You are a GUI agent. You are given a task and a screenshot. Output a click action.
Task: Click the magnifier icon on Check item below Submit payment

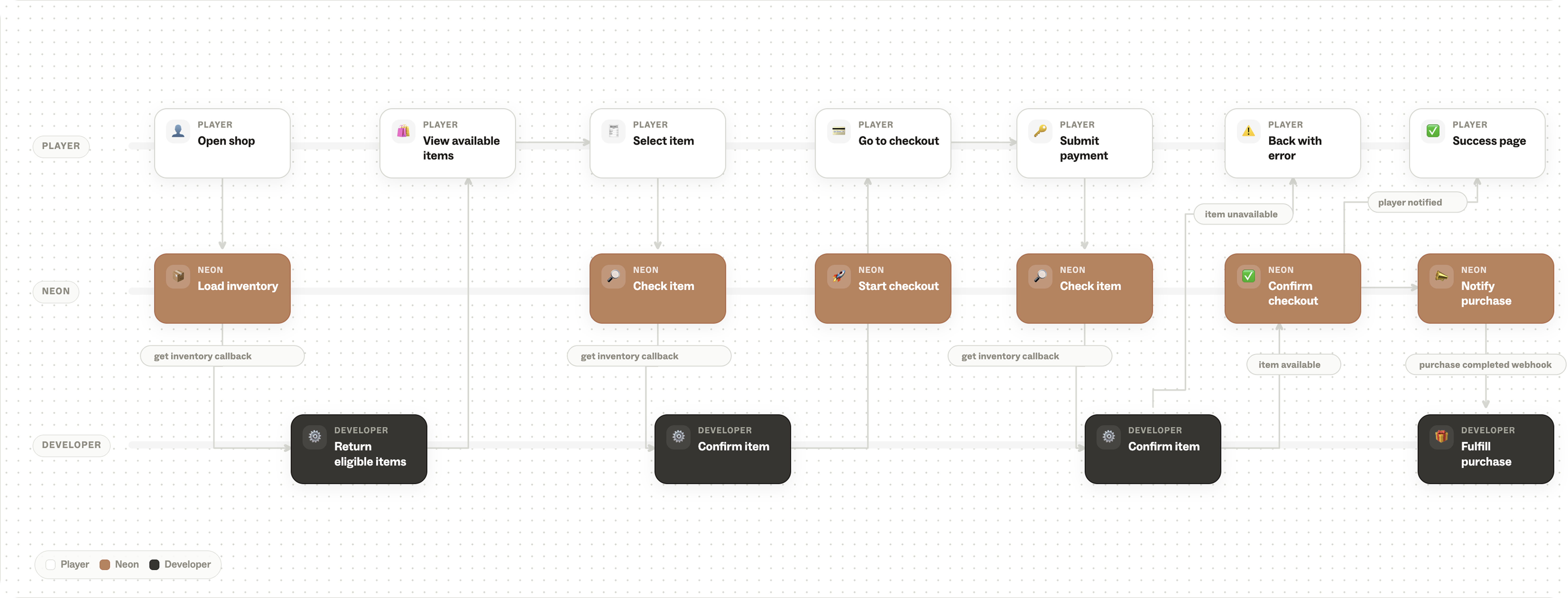(x=1040, y=276)
